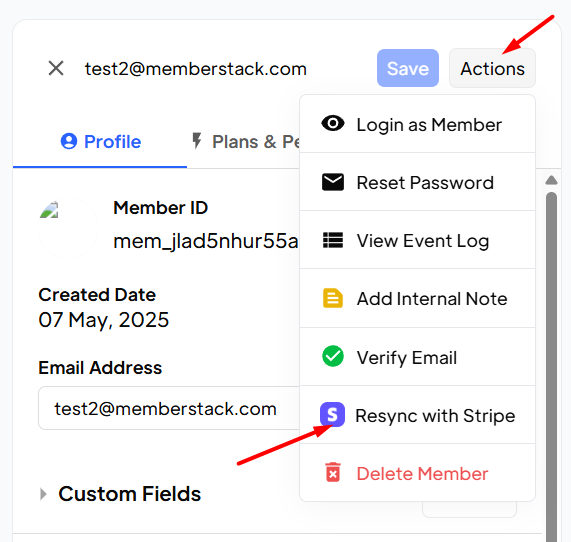Image resolution: width=571 pixels, height=542 pixels.
Task: Click the Save button
Action: point(408,68)
